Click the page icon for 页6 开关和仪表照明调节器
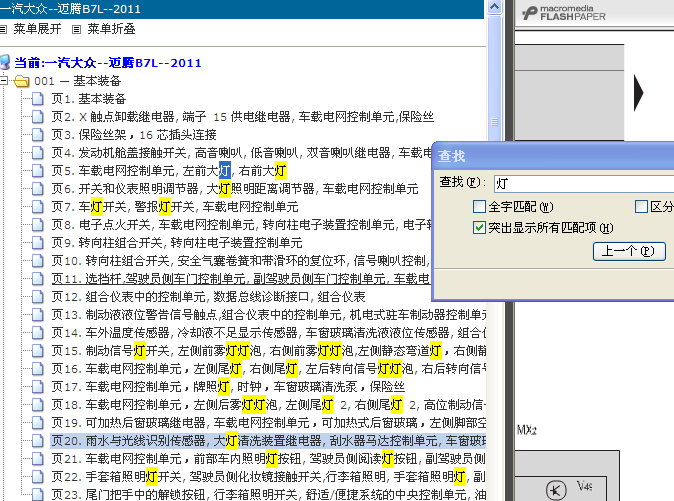 pyautogui.click(x=38, y=189)
